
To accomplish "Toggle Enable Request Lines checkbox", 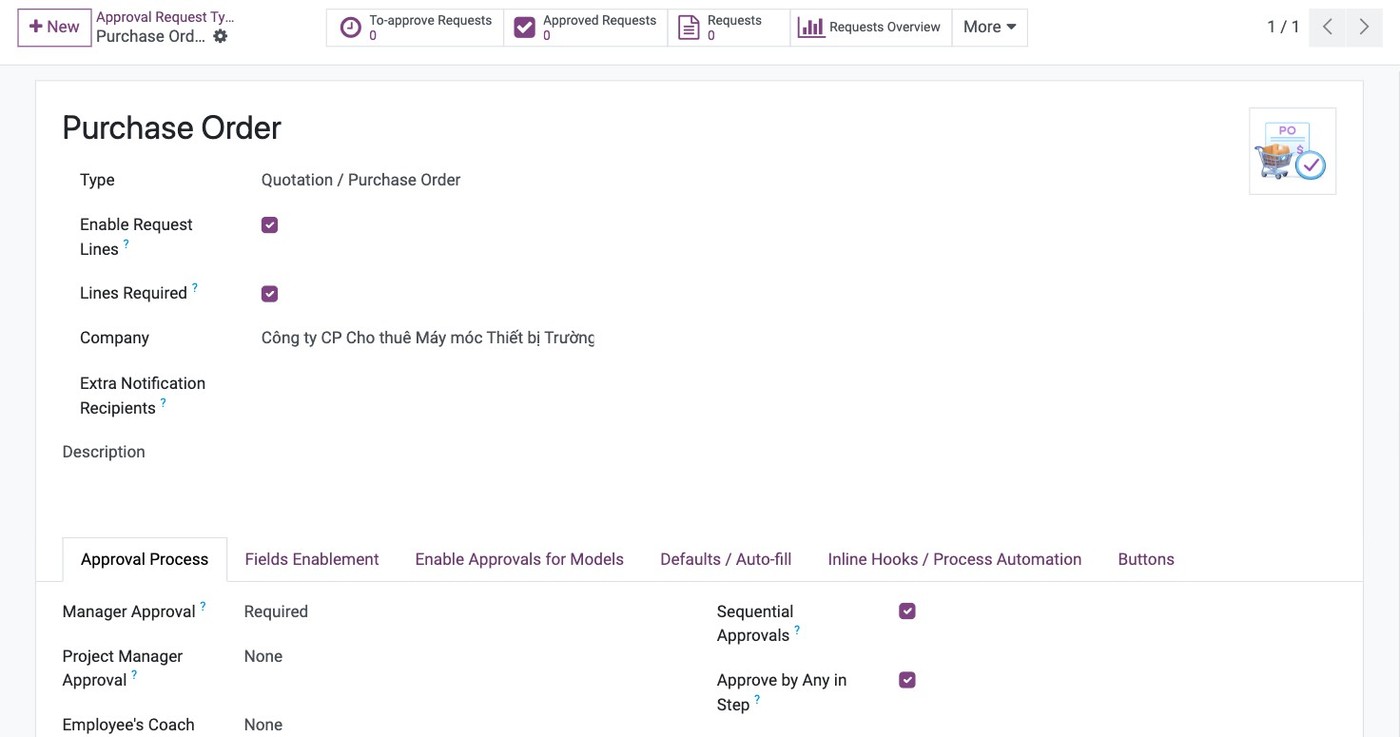I will [x=269, y=225].
